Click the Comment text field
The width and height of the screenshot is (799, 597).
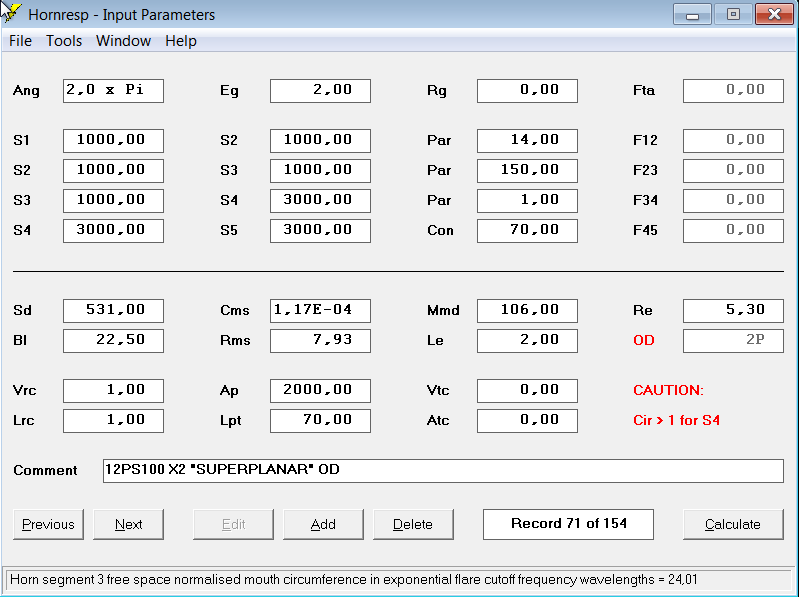[x=443, y=471]
